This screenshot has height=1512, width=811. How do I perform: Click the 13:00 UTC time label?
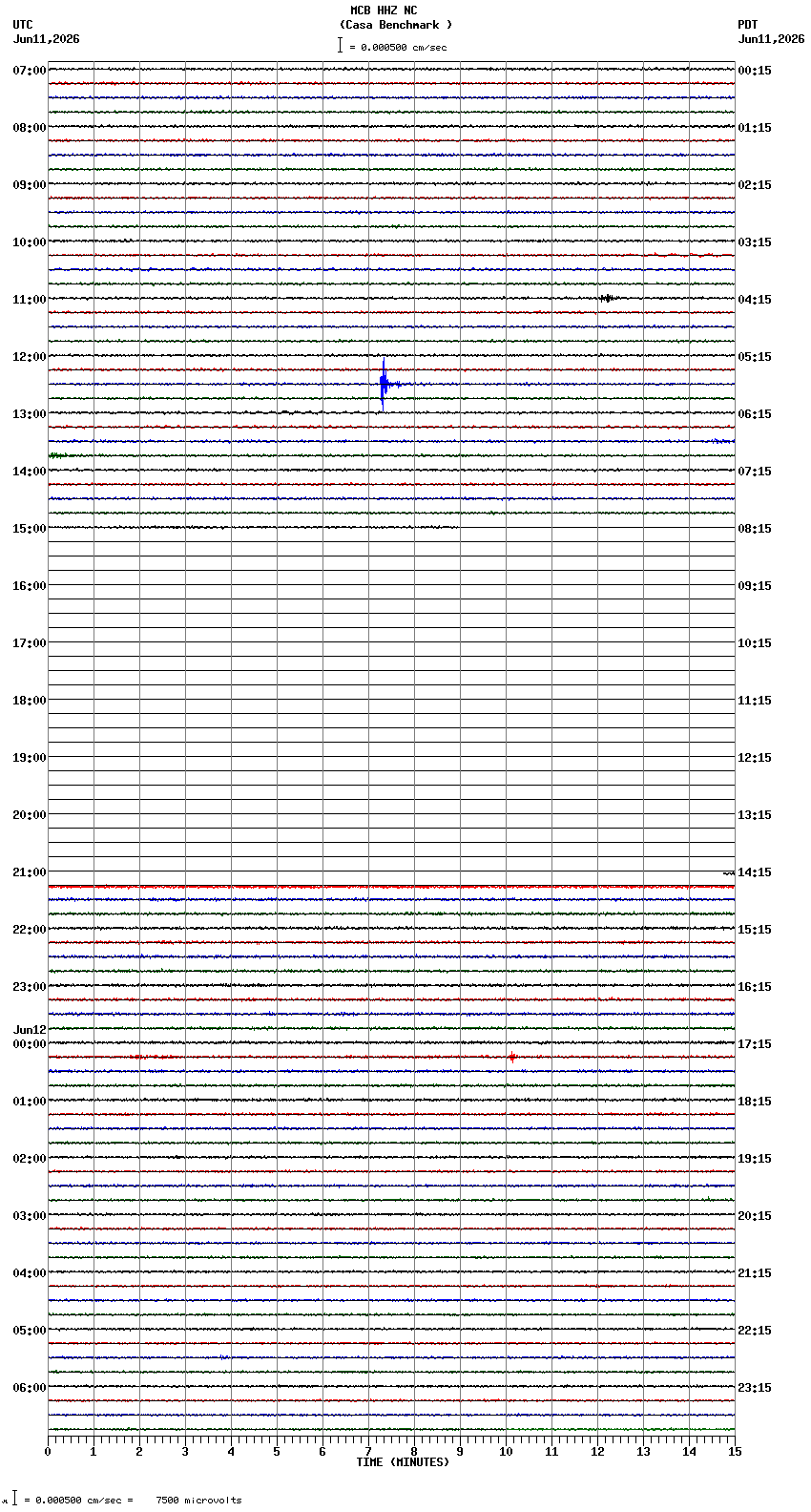30,414
